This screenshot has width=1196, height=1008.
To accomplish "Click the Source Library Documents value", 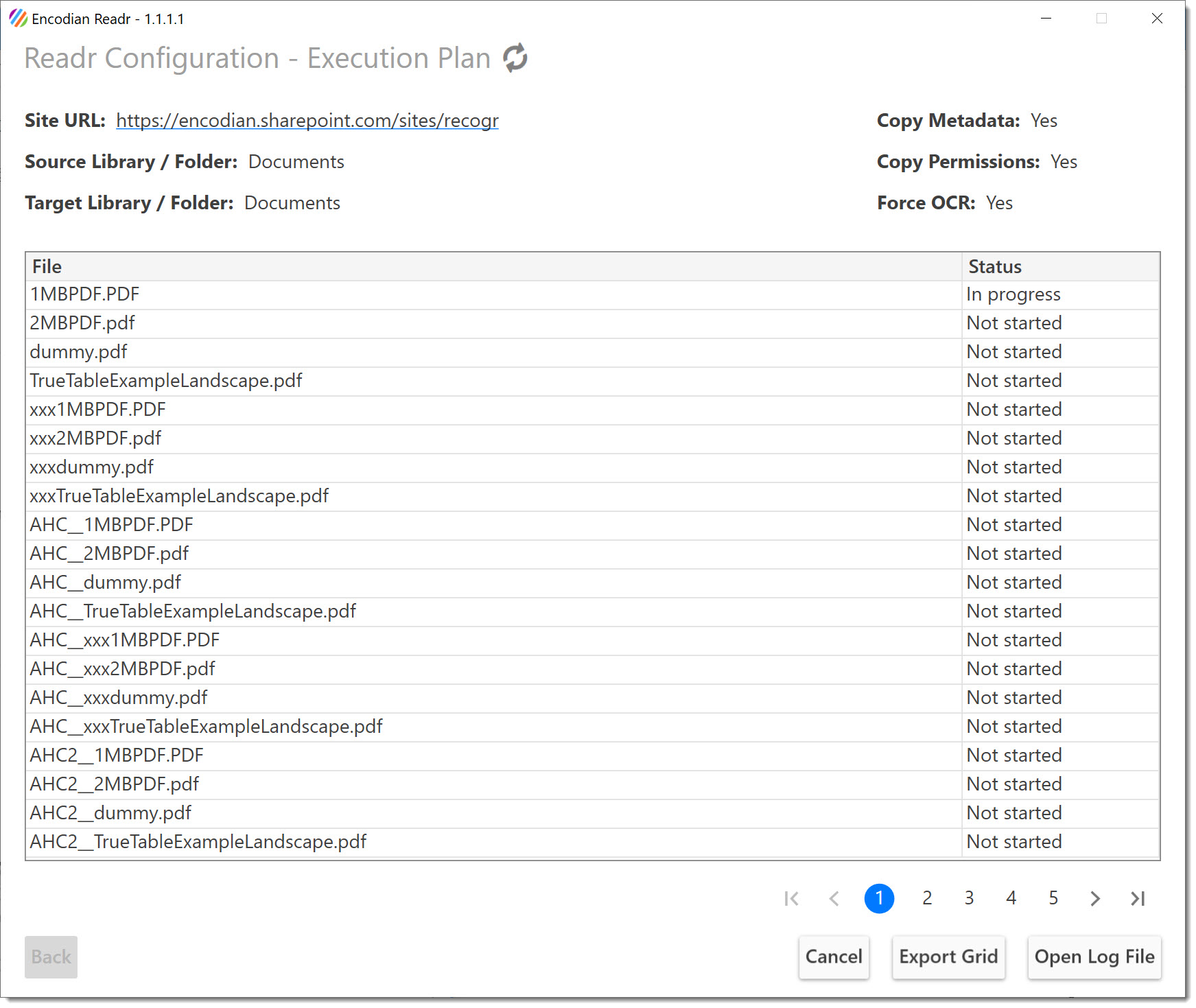I will click(296, 162).
